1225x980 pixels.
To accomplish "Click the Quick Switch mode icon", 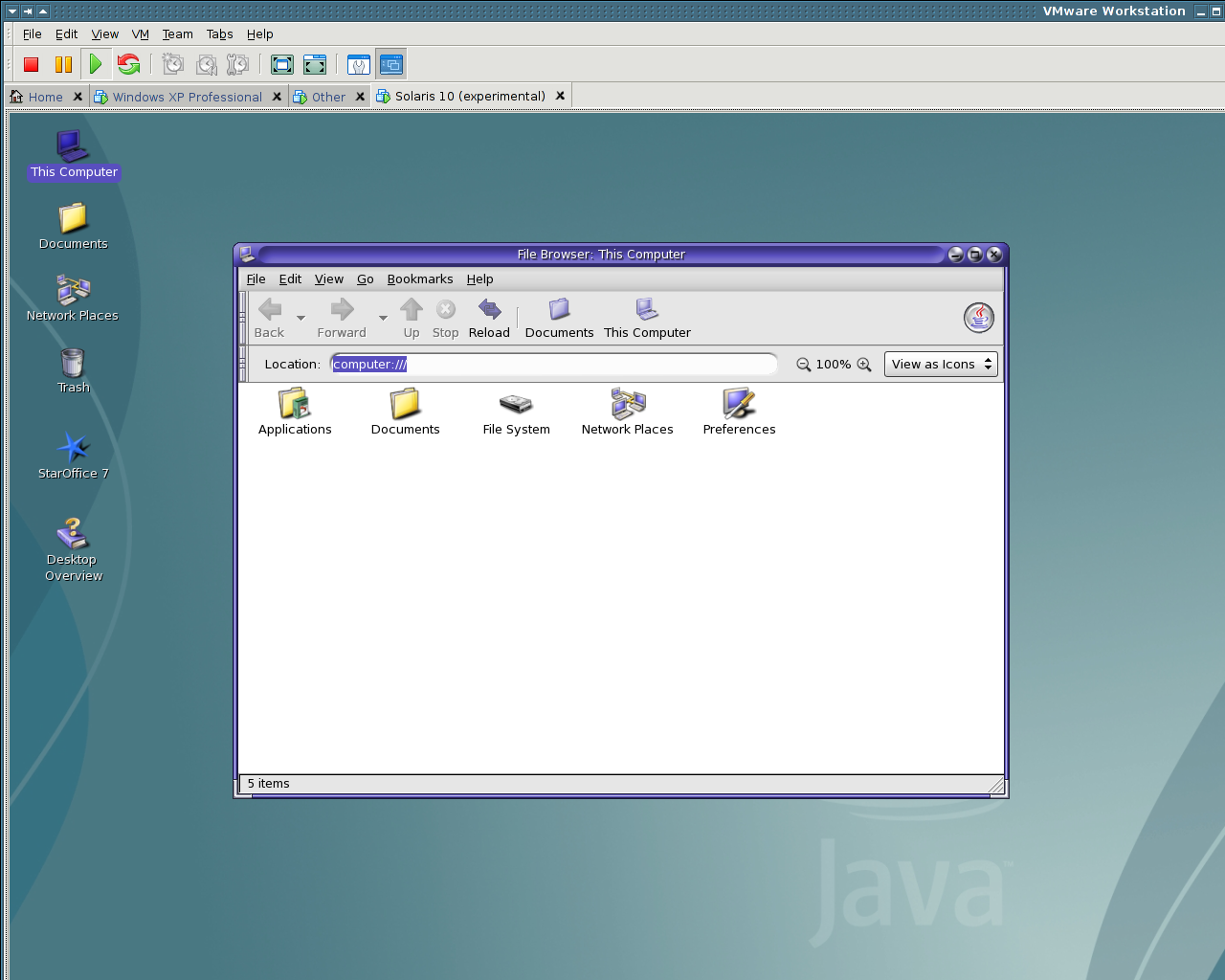I will (x=315, y=64).
